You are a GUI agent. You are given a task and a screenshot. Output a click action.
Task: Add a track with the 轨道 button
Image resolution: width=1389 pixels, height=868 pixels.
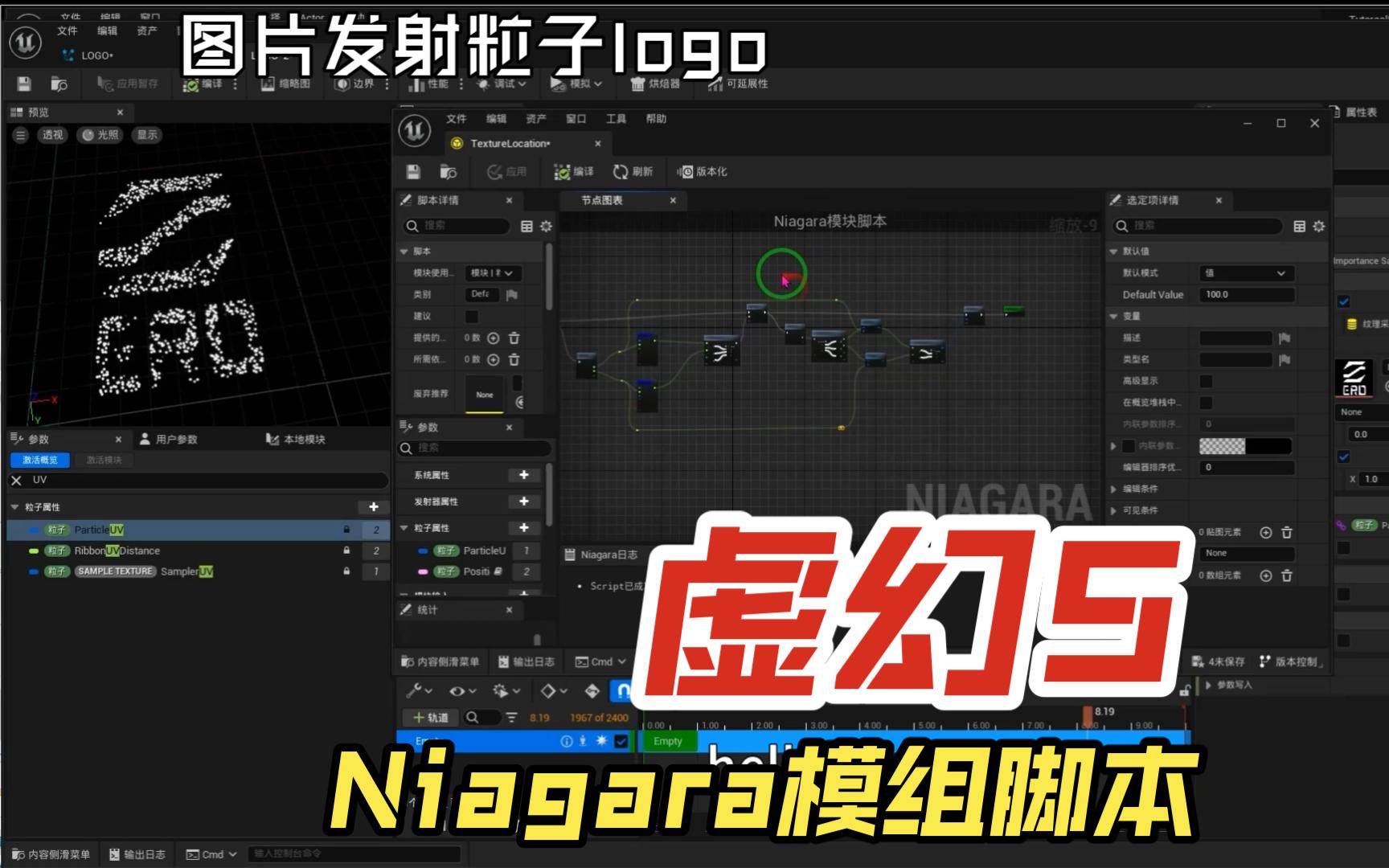click(430, 717)
